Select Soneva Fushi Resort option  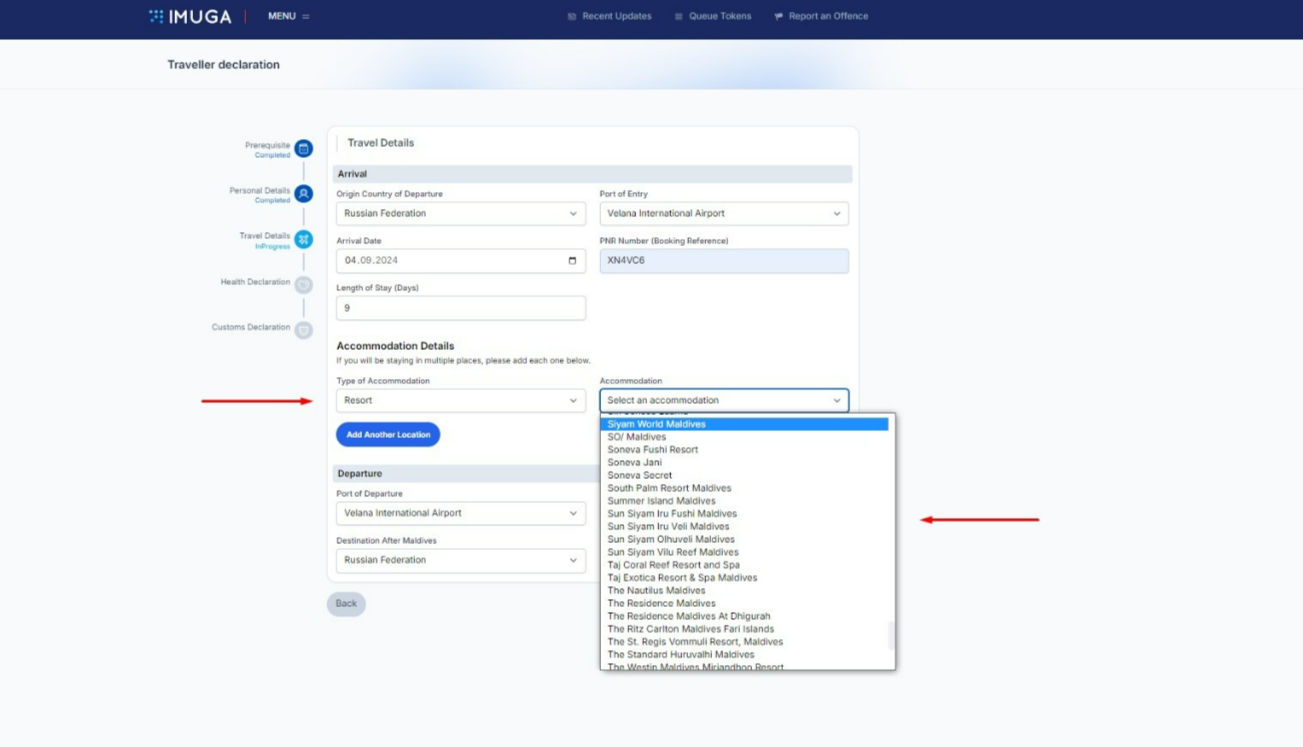click(x=744, y=450)
